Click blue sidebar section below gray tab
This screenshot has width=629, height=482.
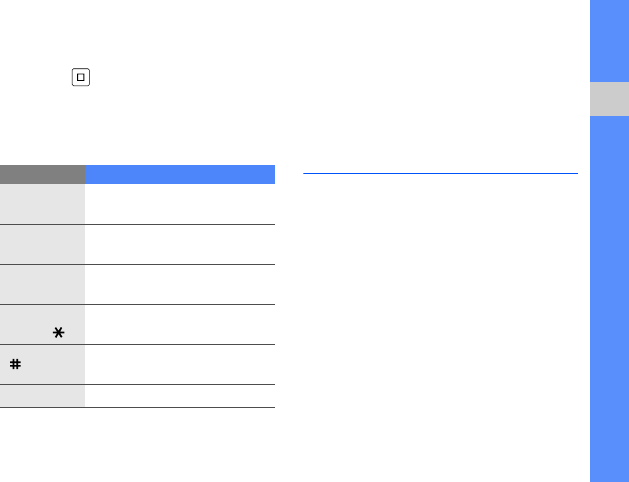coord(609,299)
